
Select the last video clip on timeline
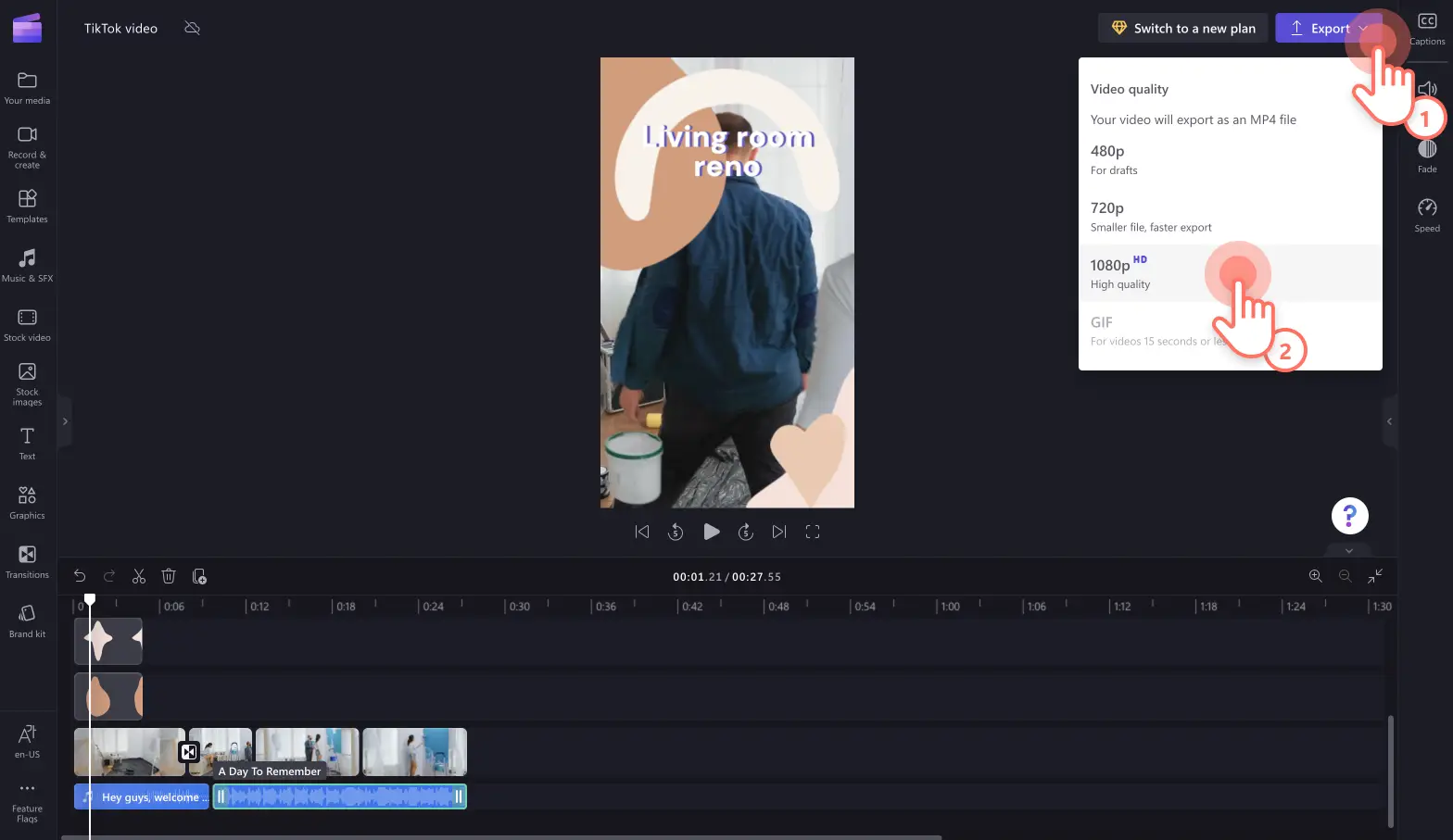pyautogui.click(x=414, y=752)
